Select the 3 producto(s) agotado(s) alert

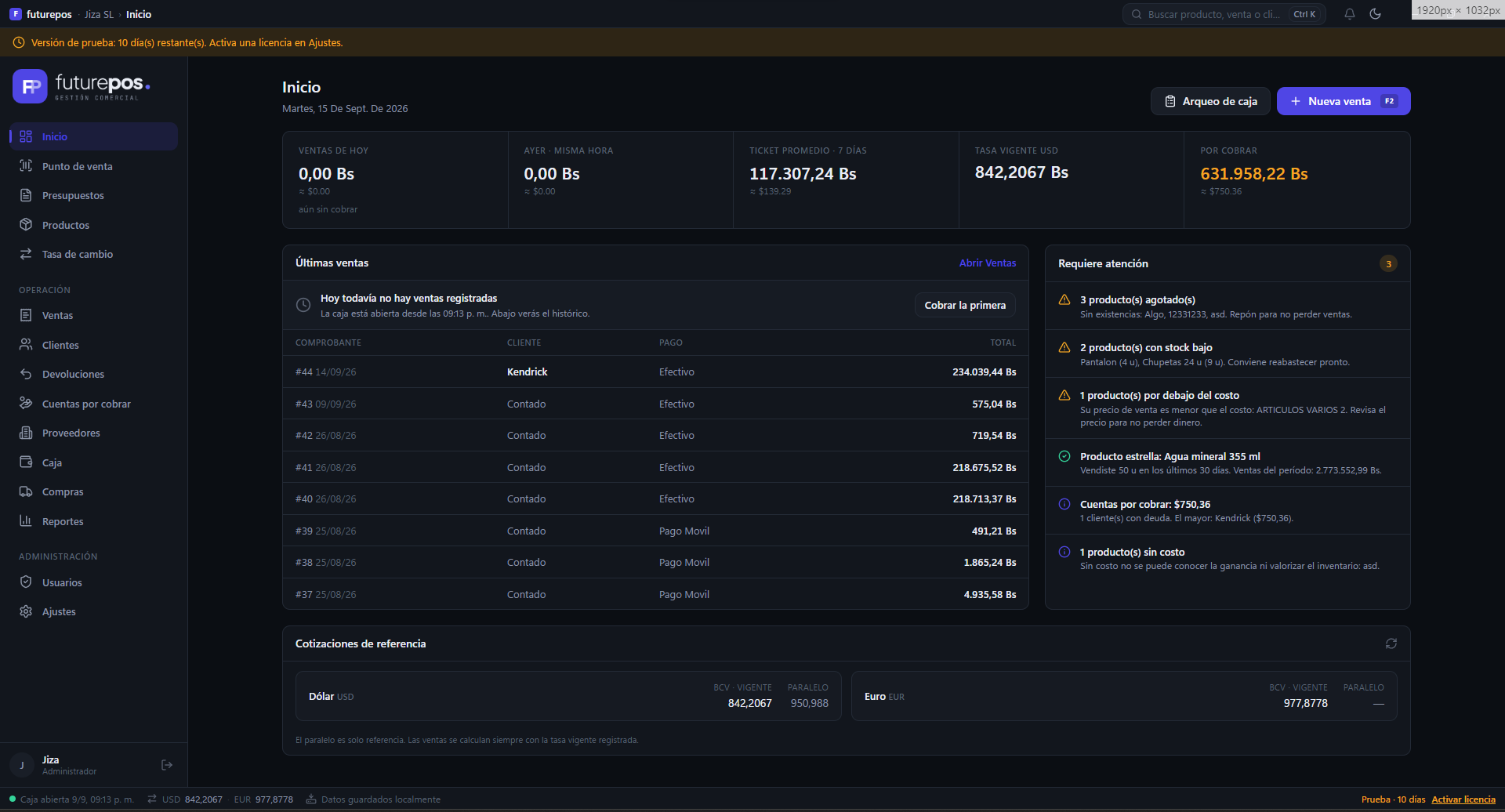coord(1228,306)
